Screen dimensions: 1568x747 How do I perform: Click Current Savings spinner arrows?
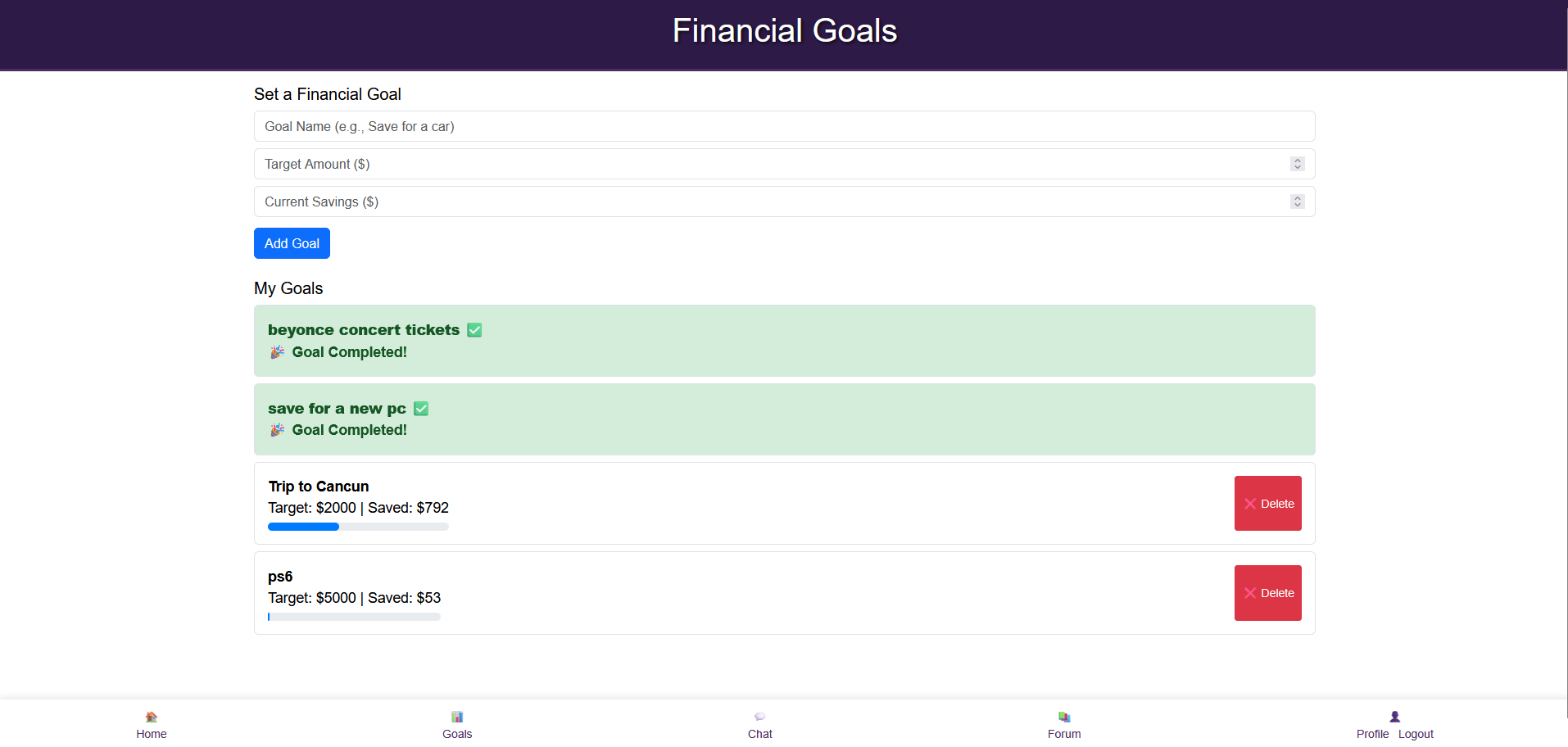(x=1297, y=201)
